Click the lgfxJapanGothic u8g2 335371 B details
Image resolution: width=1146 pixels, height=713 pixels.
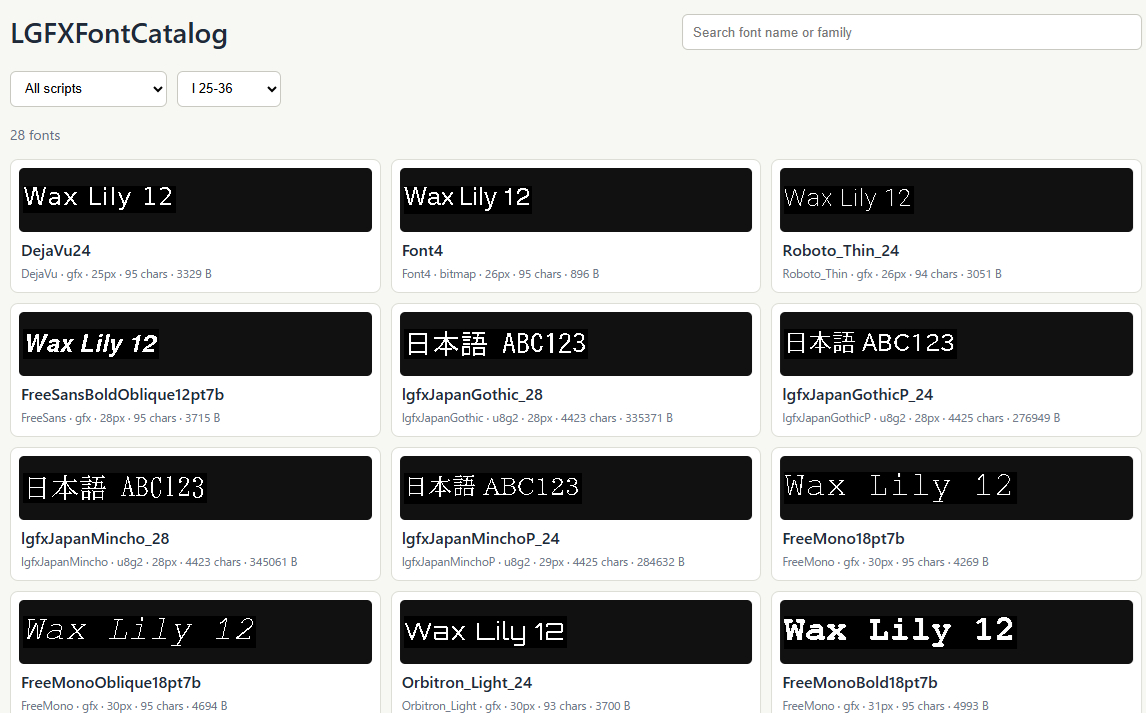(x=537, y=418)
